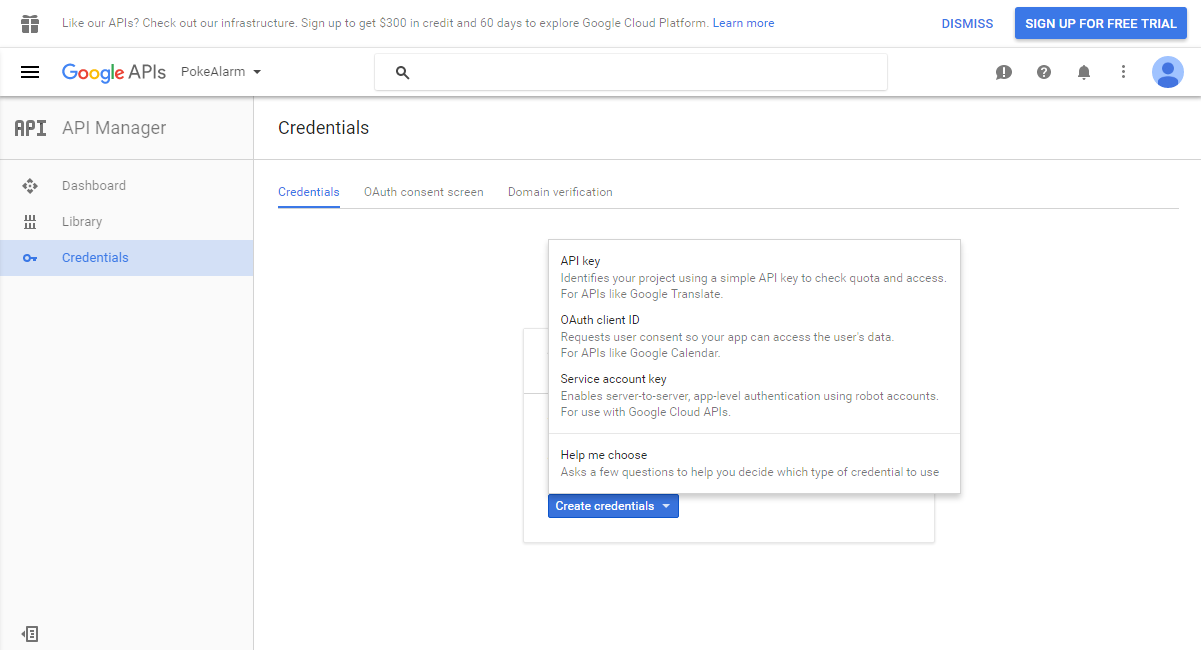Go to Dashboard in the sidebar

tap(126, 186)
